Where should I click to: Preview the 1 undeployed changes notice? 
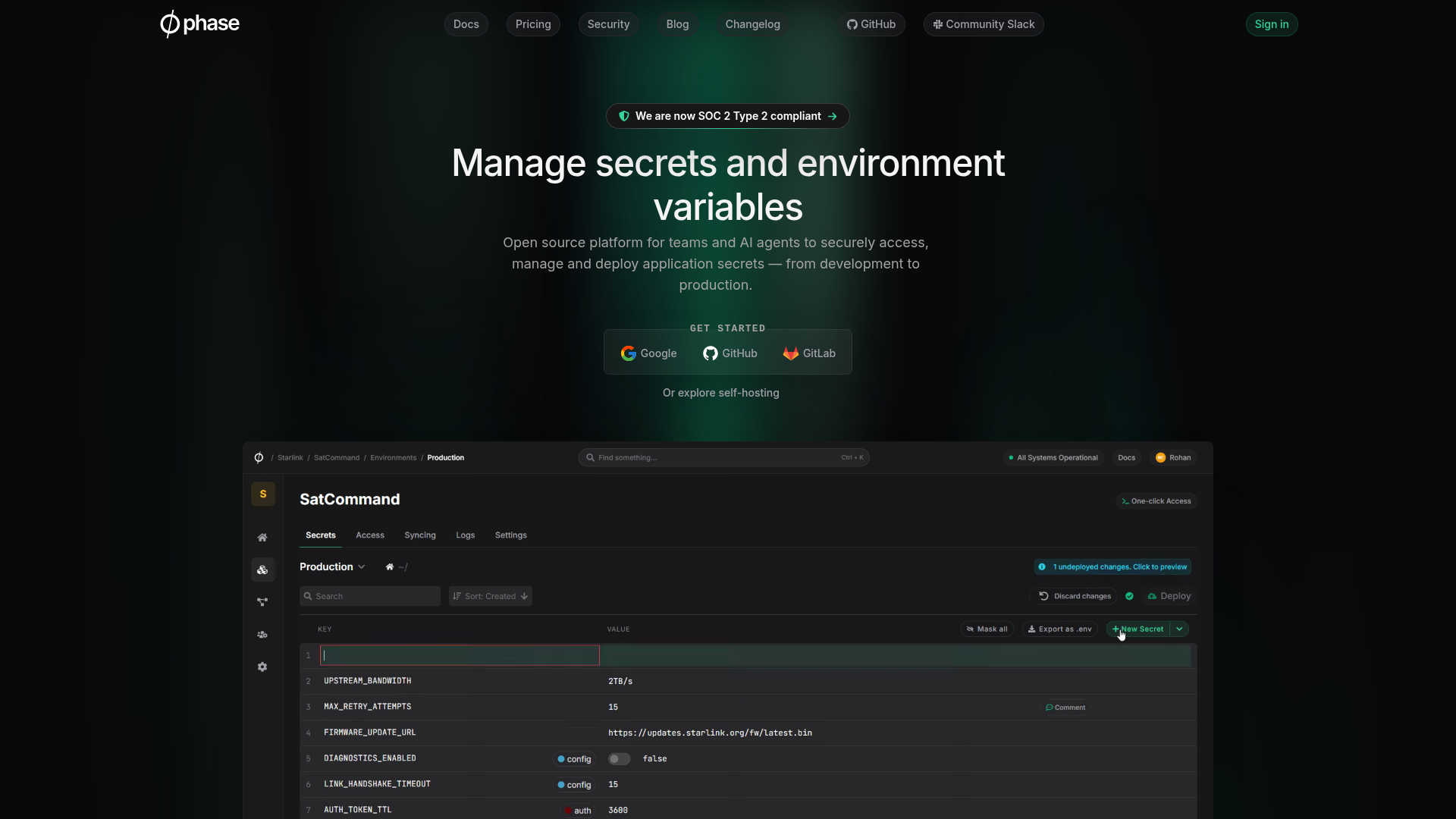(1112, 567)
